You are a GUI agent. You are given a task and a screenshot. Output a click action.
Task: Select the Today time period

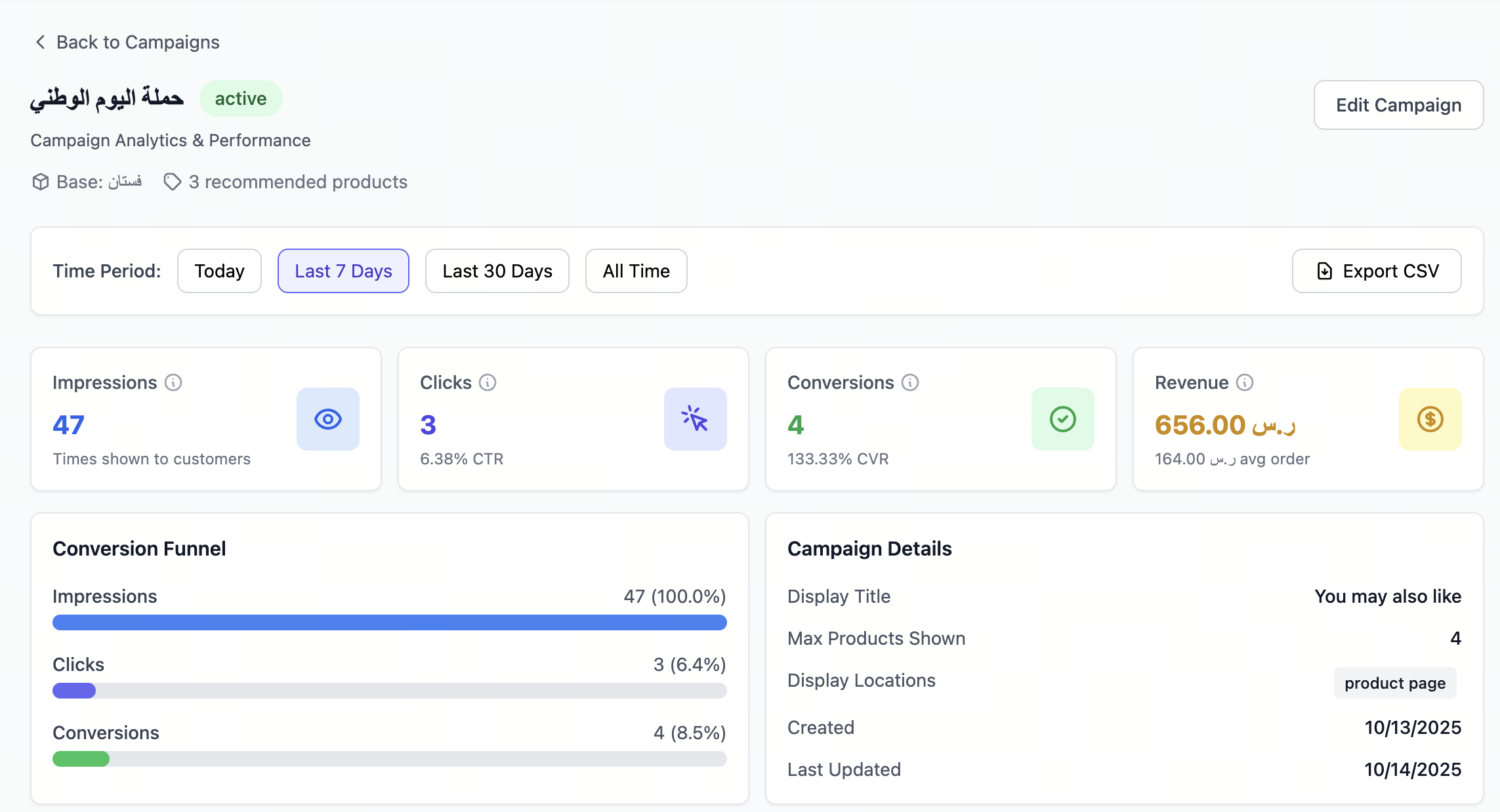[219, 271]
